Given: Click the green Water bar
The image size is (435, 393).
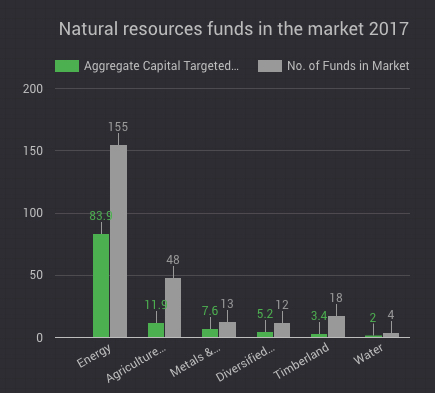Looking at the screenshot, I should [373, 336].
